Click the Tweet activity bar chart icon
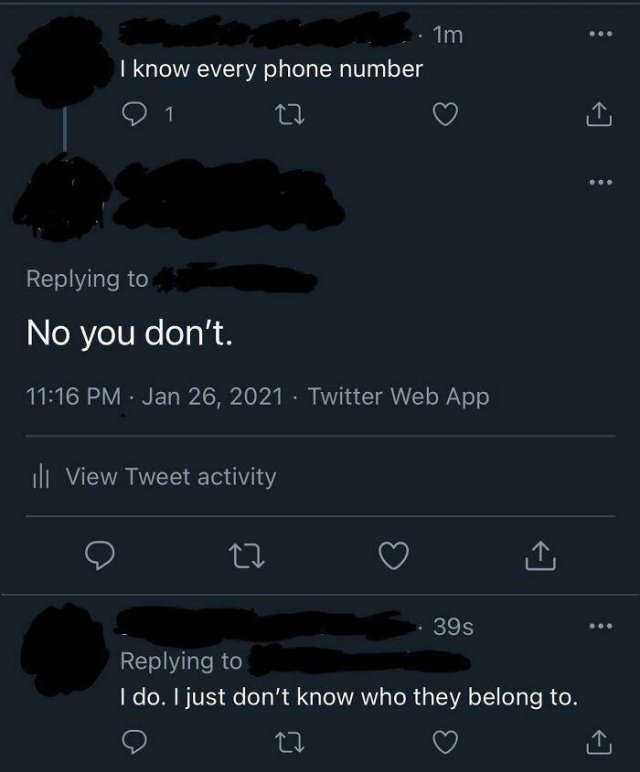 click(x=41, y=477)
